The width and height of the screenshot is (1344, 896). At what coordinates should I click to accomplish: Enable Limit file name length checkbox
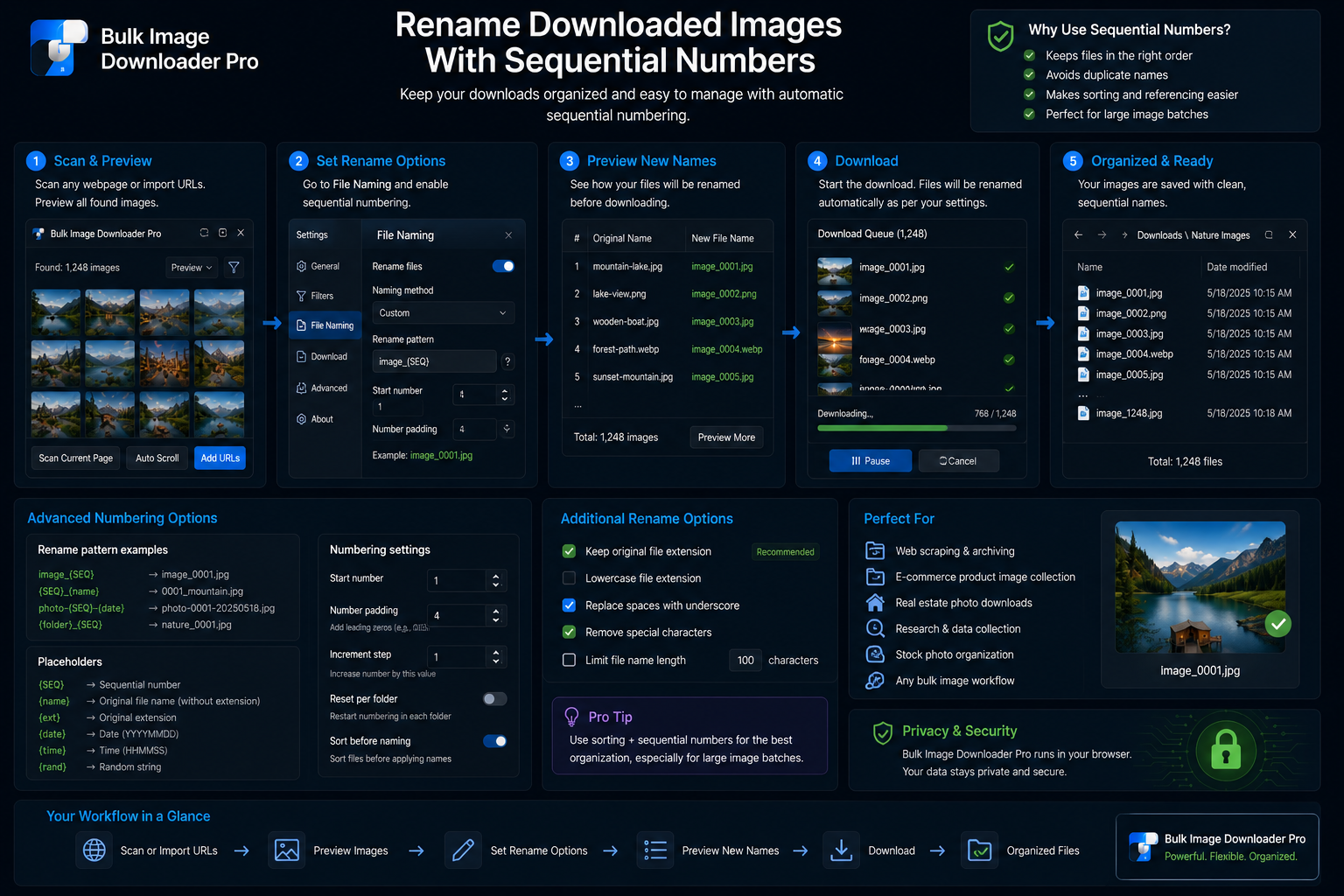pyautogui.click(x=569, y=660)
